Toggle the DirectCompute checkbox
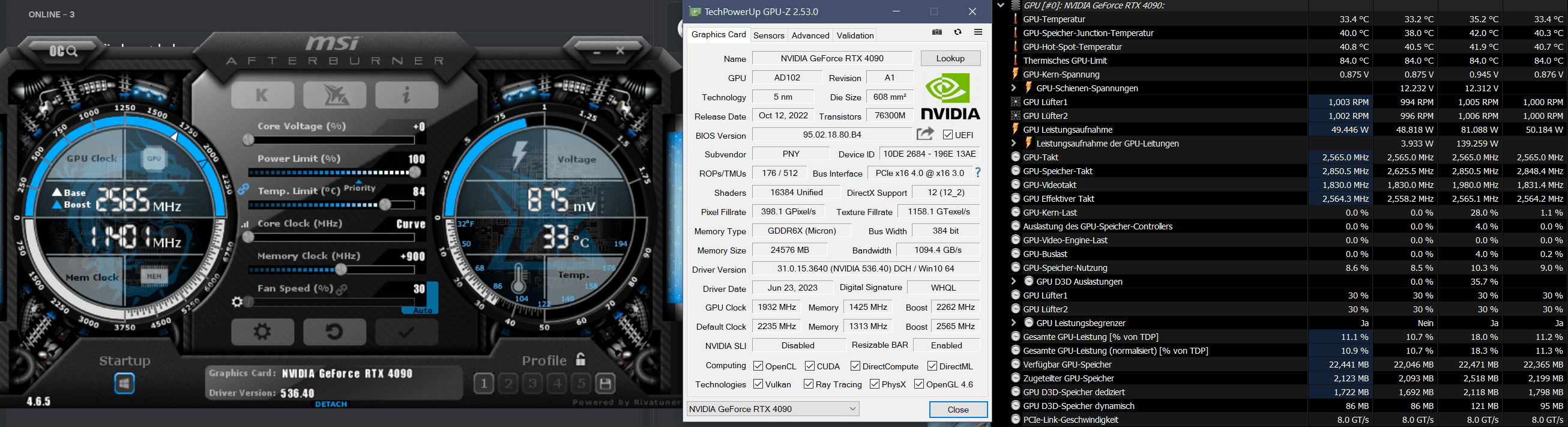The height and width of the screenshot is (427, 1568). (855, 366)
